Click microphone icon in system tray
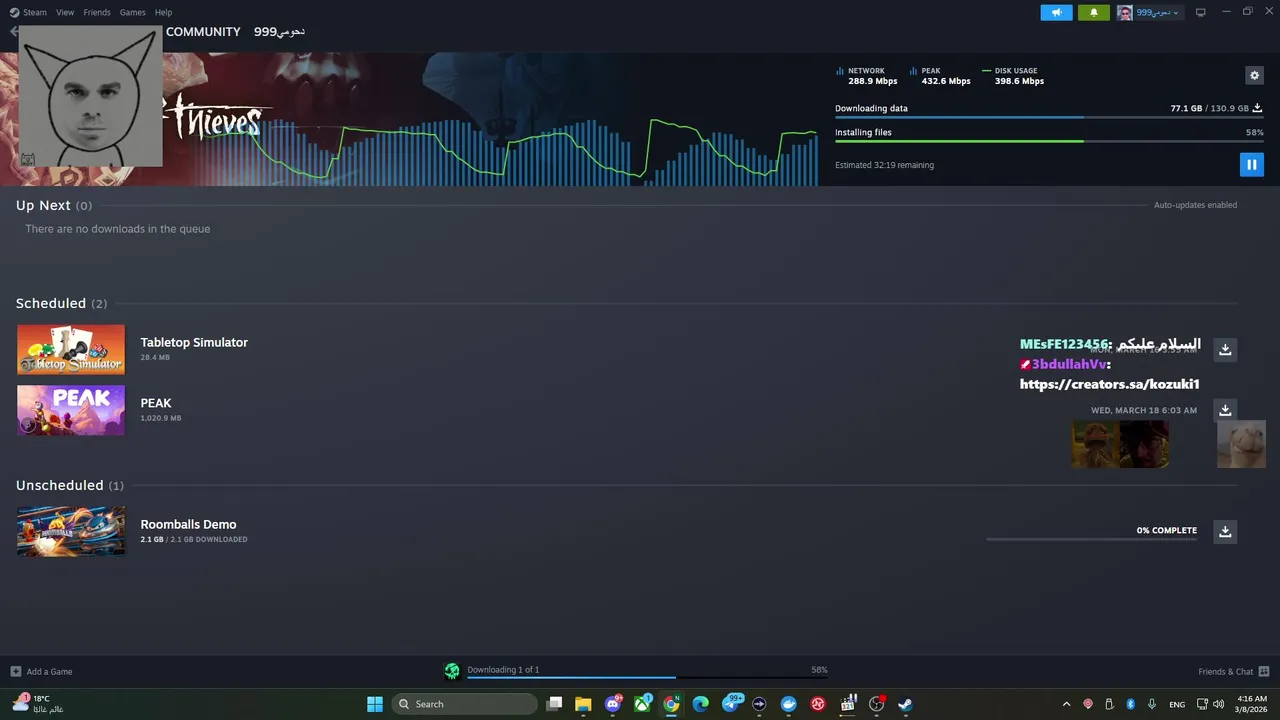The height and width of the screenshot is (720, 1280). point(1152,704)
